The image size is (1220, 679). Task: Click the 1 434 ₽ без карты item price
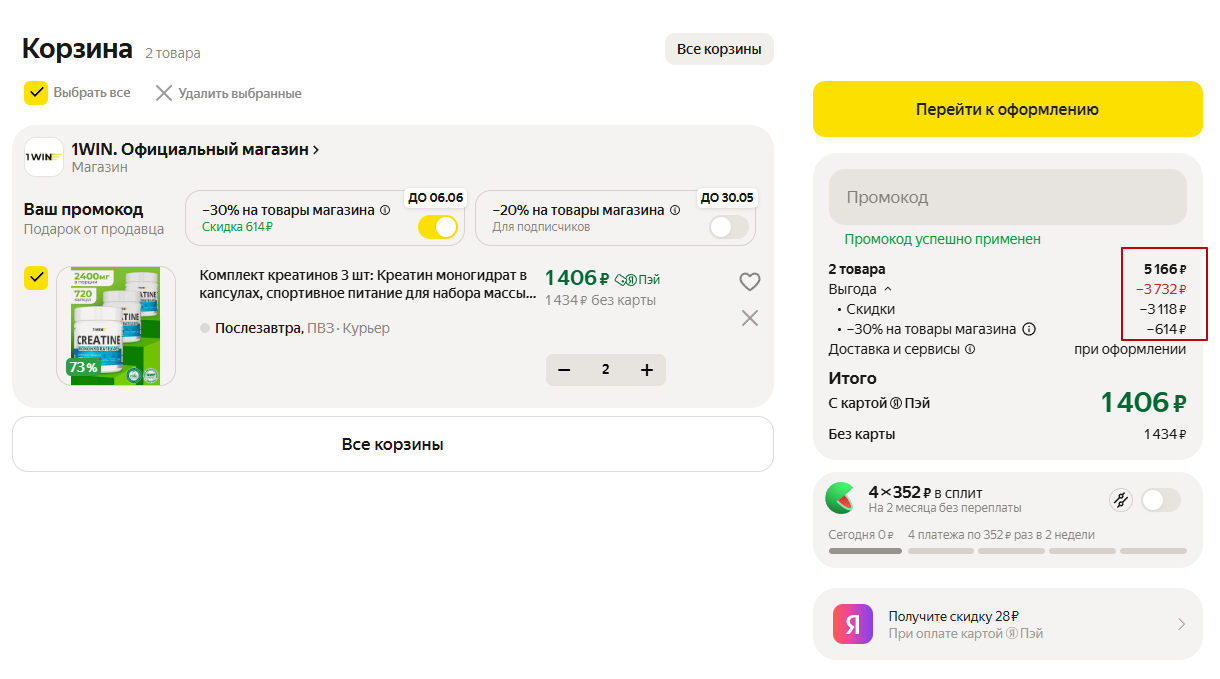pos(600,300)
